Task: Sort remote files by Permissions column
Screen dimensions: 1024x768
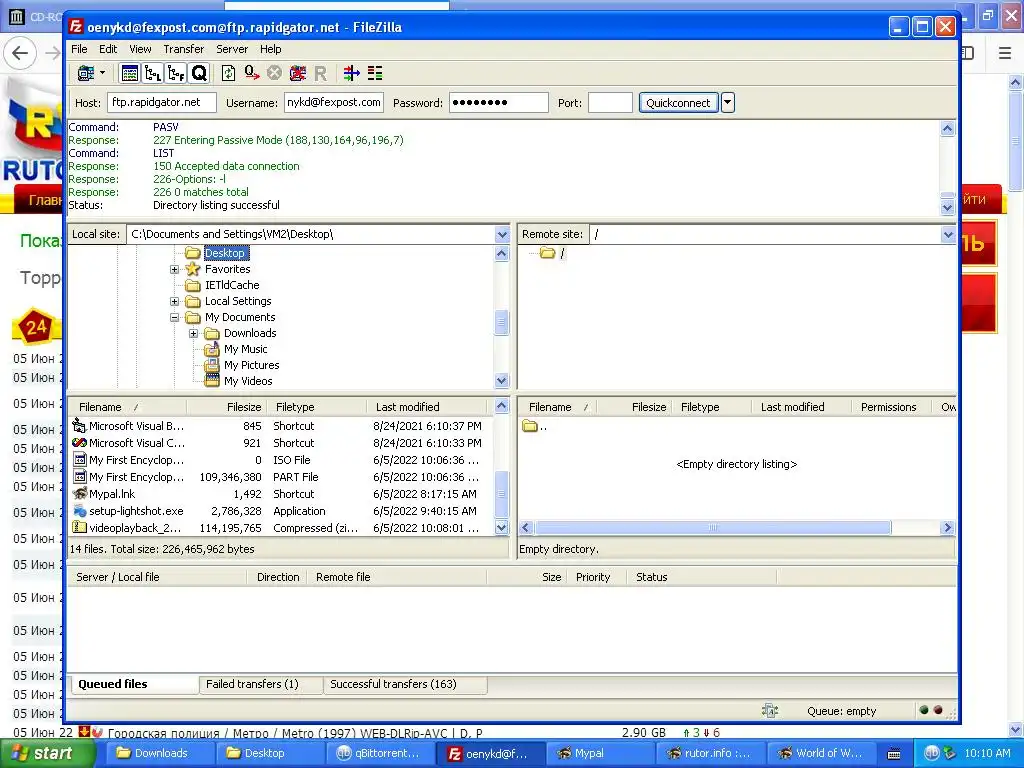Action: 889,407
